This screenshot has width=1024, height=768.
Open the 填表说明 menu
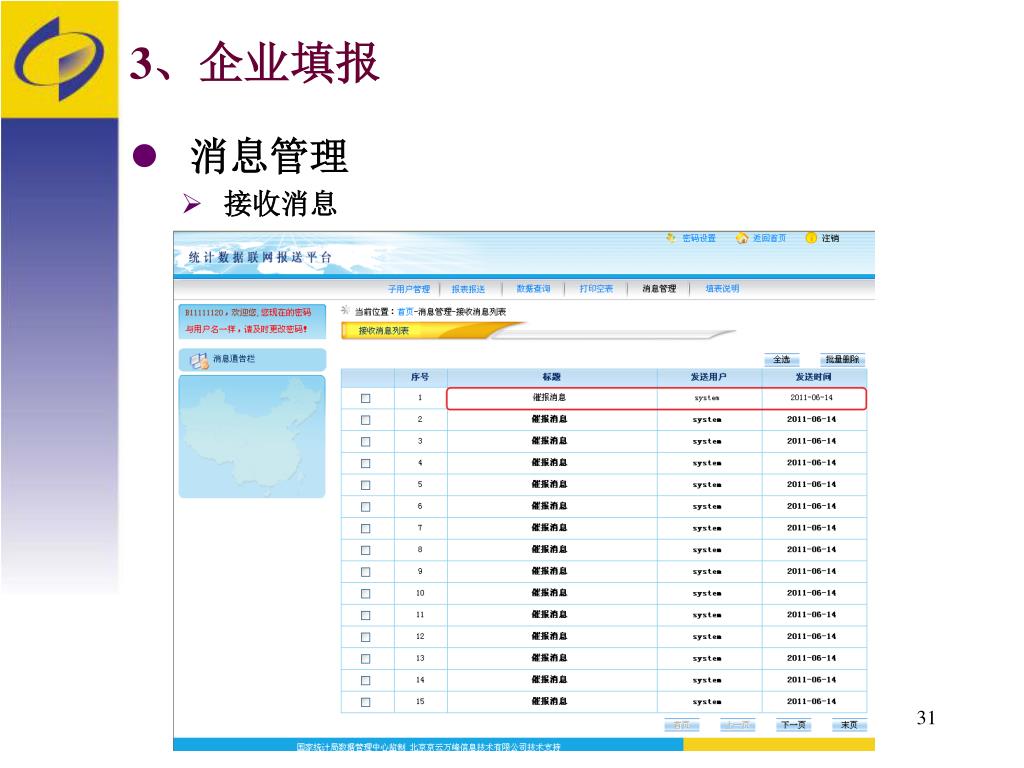point(722,289)
